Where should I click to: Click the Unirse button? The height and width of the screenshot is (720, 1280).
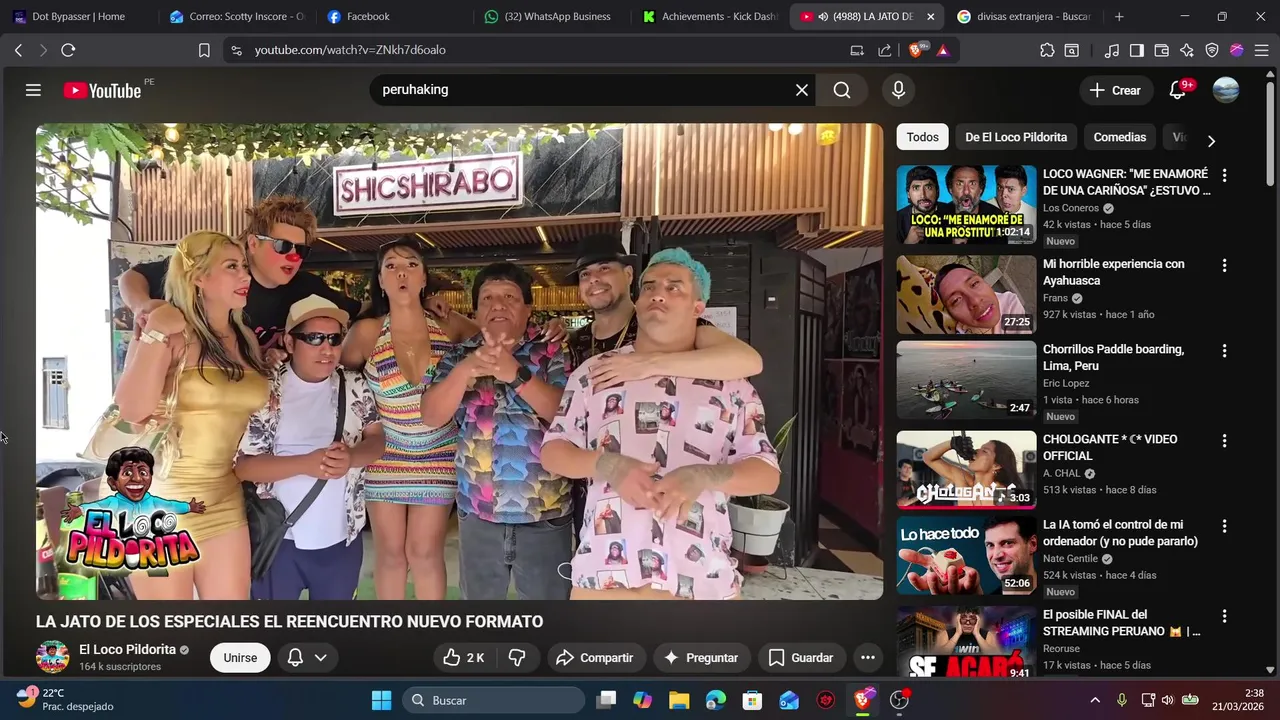(x=240, y=657)
